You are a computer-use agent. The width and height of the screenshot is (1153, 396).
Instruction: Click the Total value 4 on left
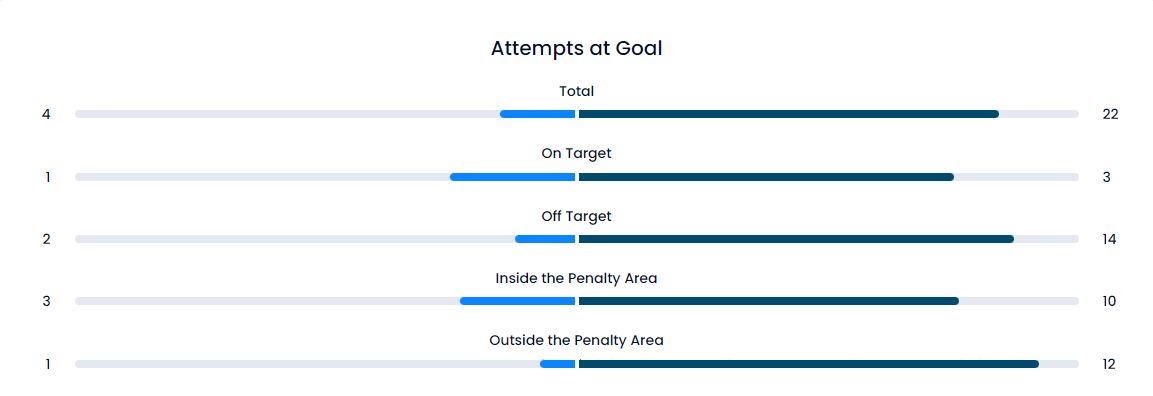click(46, 114)
